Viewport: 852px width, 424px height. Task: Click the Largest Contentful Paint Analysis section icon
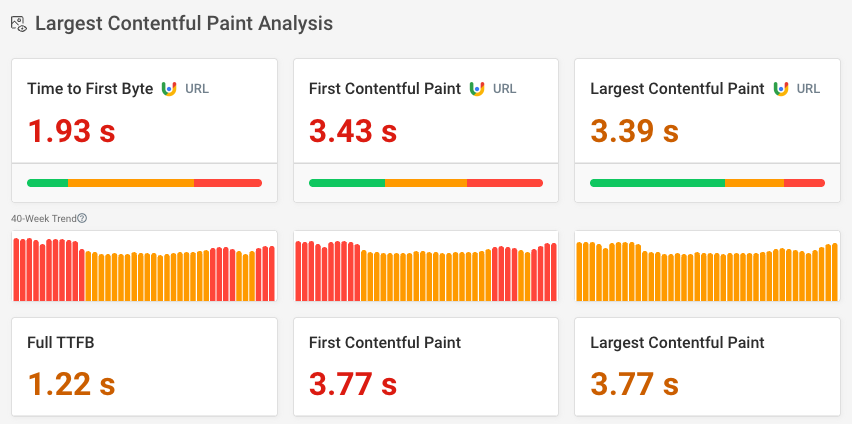pos(18,24)
